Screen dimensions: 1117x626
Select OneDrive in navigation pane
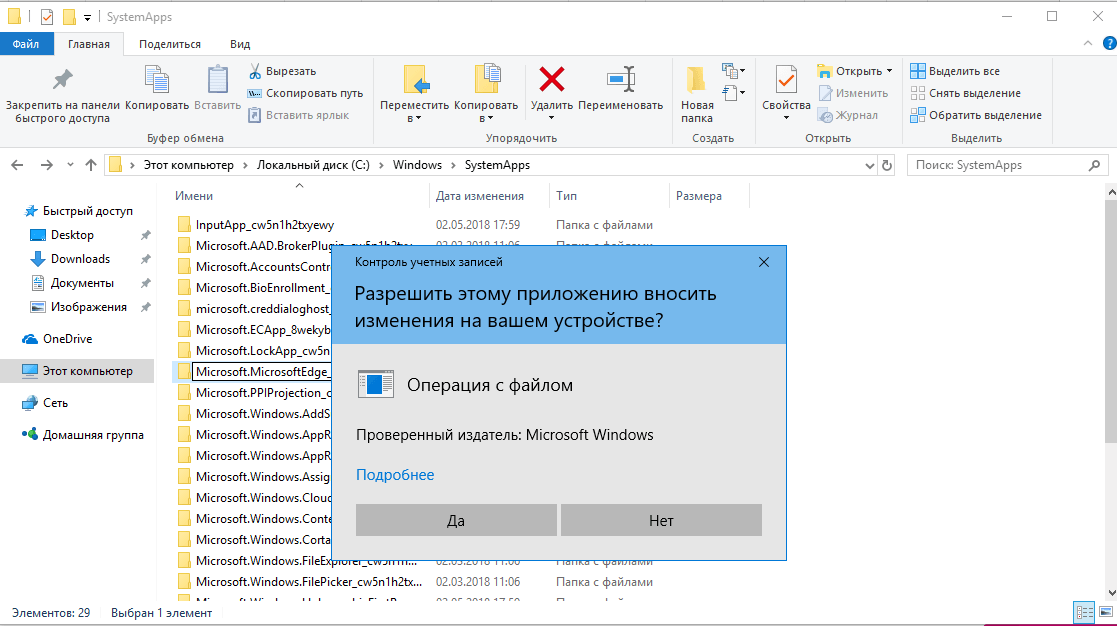[67, 339]
